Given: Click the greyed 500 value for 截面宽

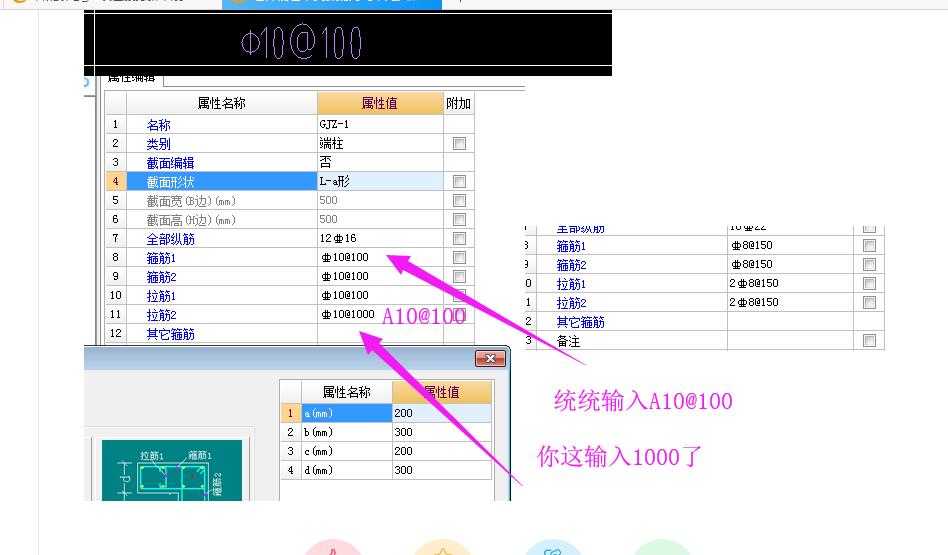Looking at the screenshot, I should [x=380, y=200].
